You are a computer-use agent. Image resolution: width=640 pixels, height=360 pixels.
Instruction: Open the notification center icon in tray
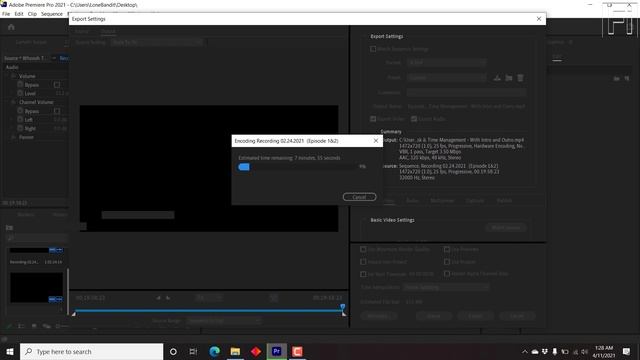(x=626, y=351)
